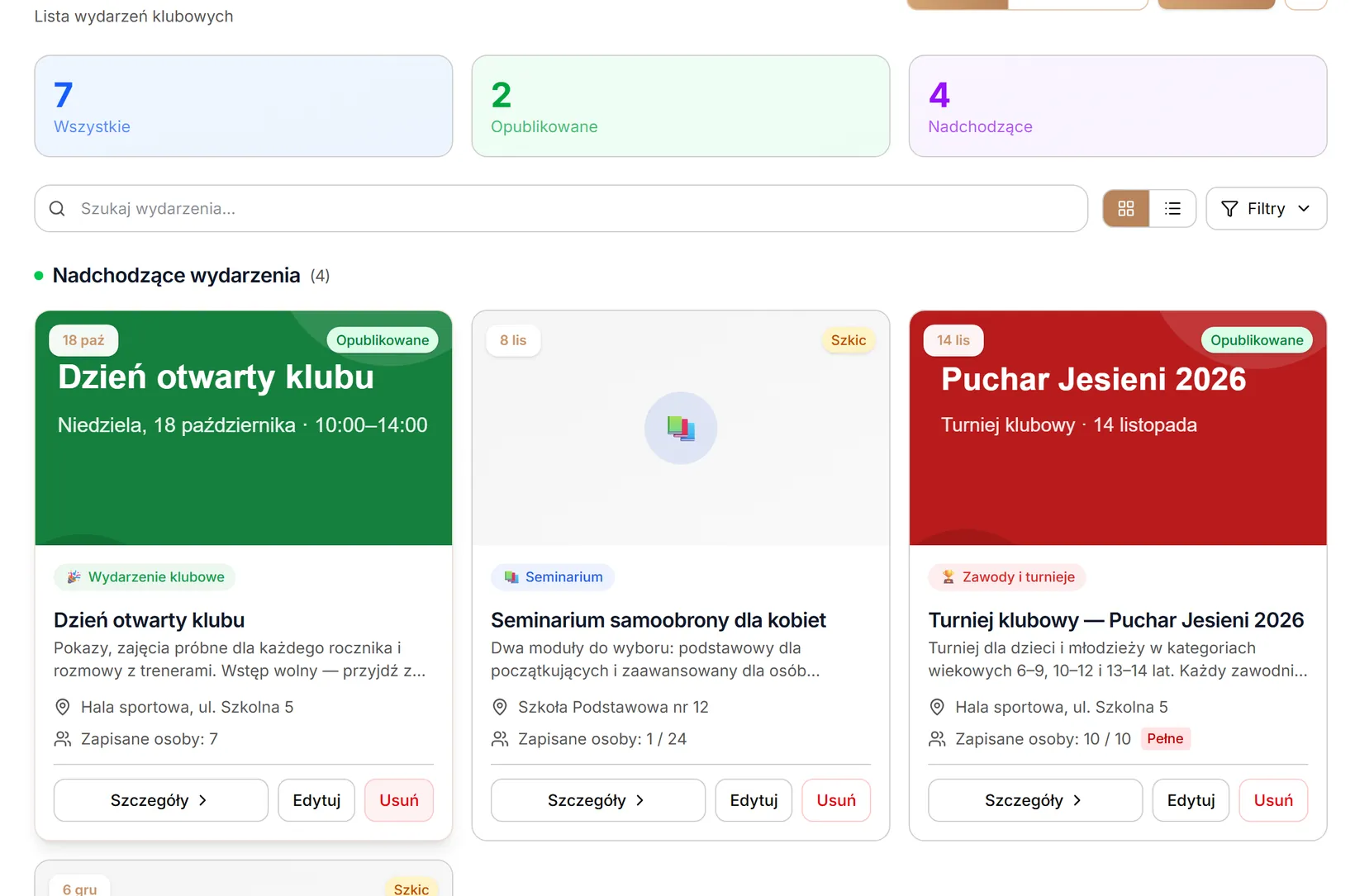The image size is (1355, 896).
Task: Select the Wszystkie stat card
Action: pos(244,107)
